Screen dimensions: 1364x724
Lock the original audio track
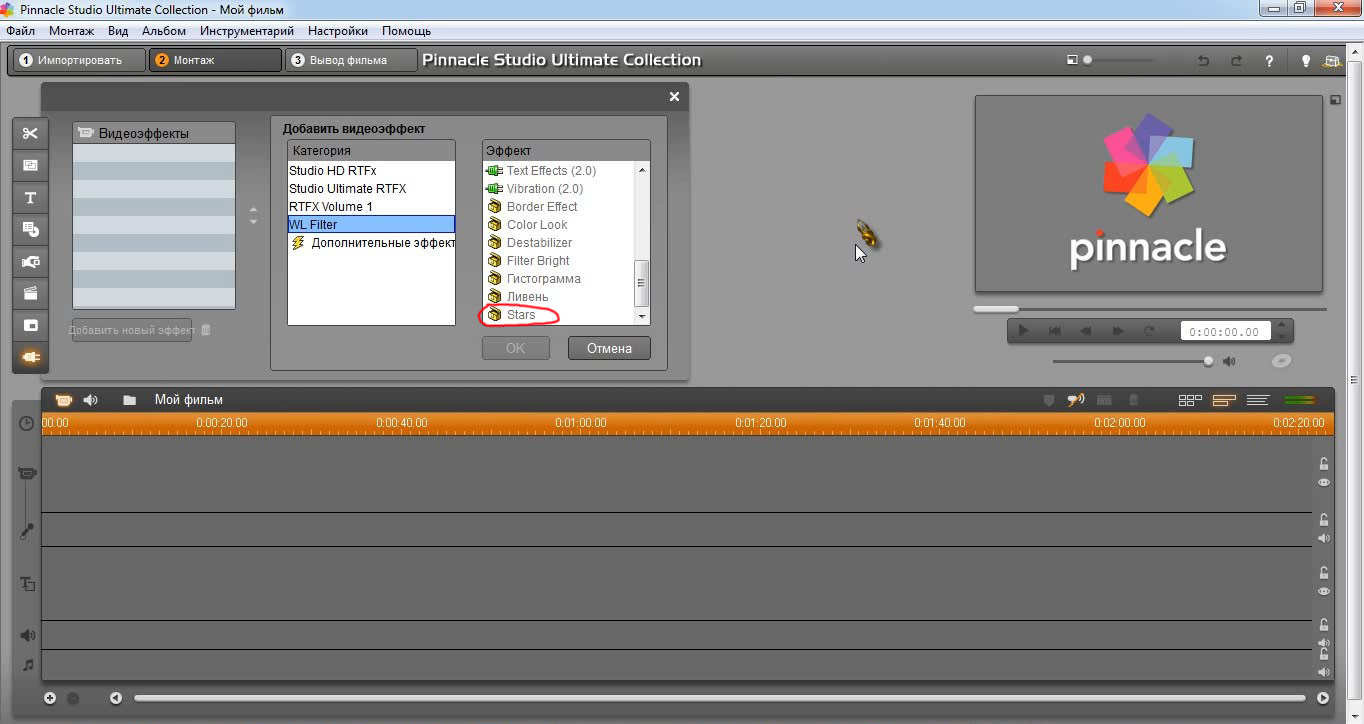coord(1324,520)
